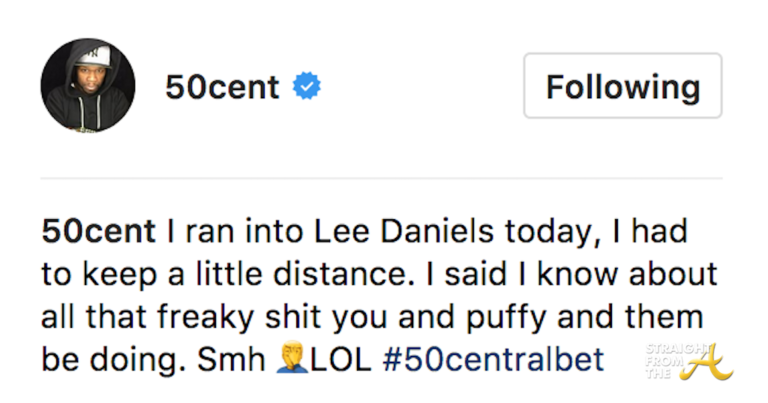Open the 50cent username in the header
The image size is (768, 403).
222,88
